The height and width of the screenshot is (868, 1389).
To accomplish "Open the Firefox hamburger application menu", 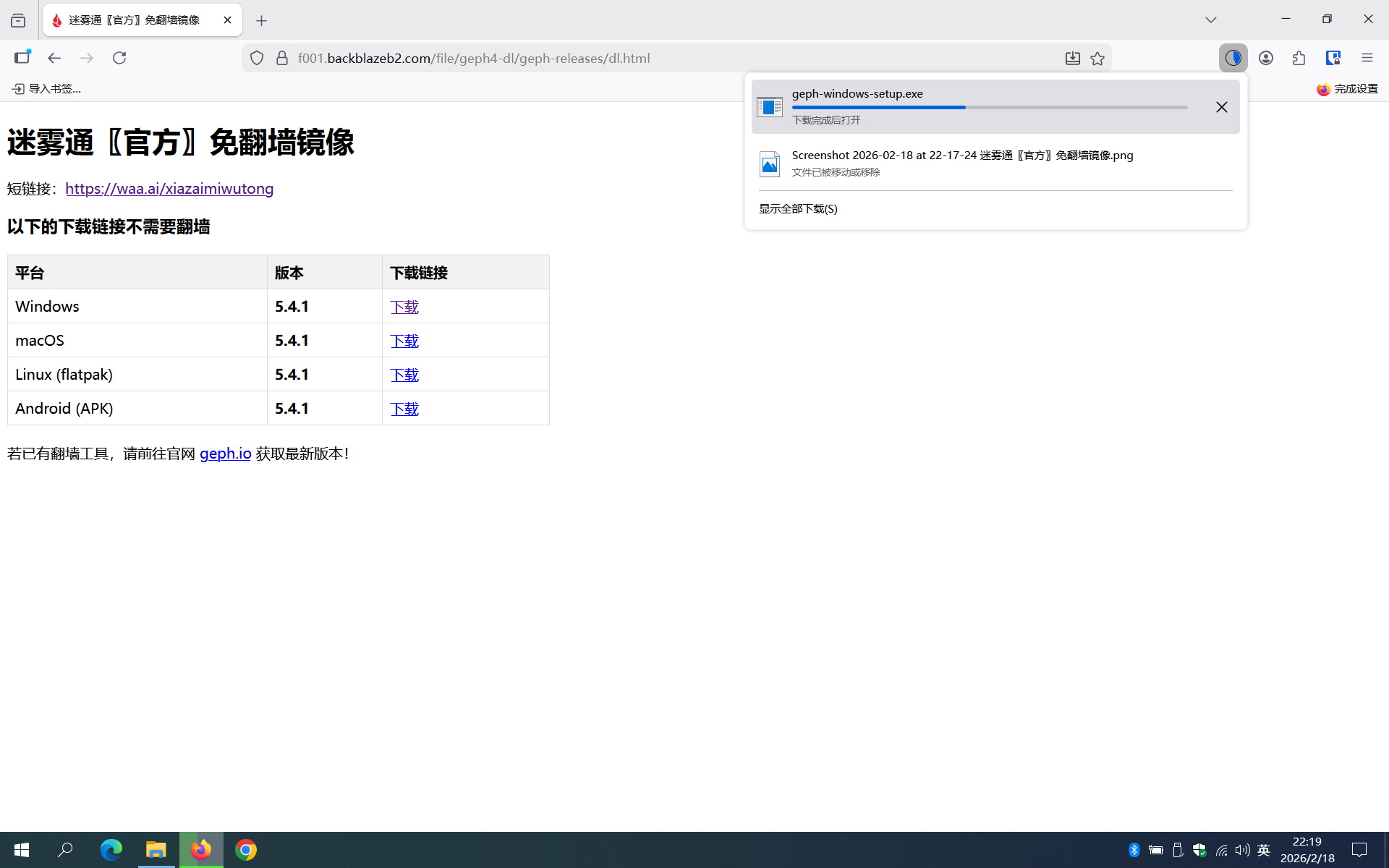I will pyautogui.click(x=1367, y=58).
